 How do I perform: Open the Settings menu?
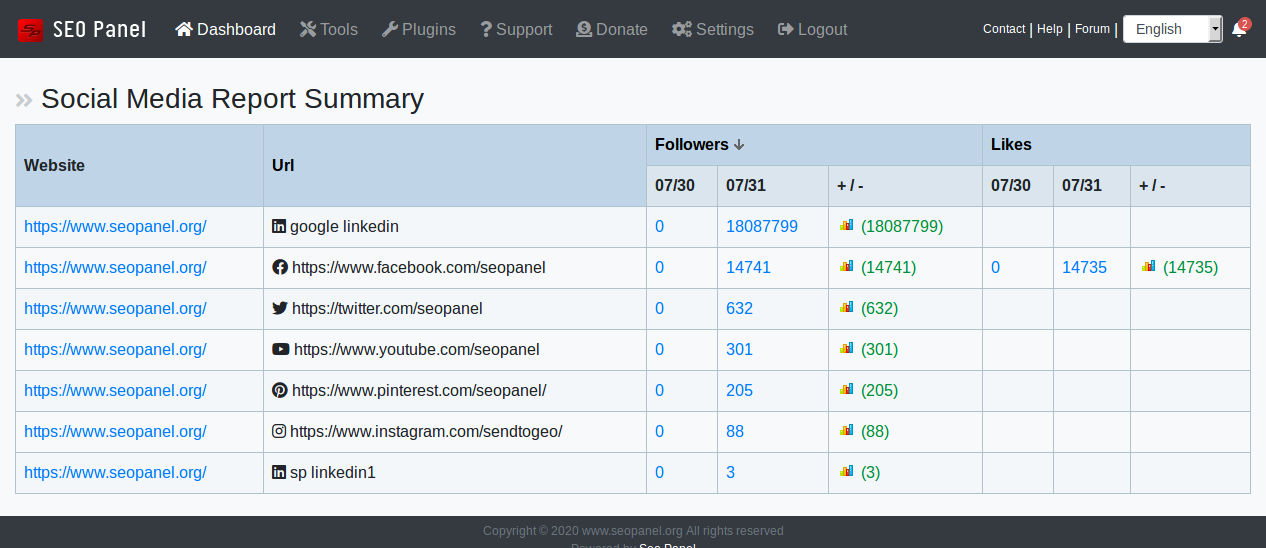point(713,30)
